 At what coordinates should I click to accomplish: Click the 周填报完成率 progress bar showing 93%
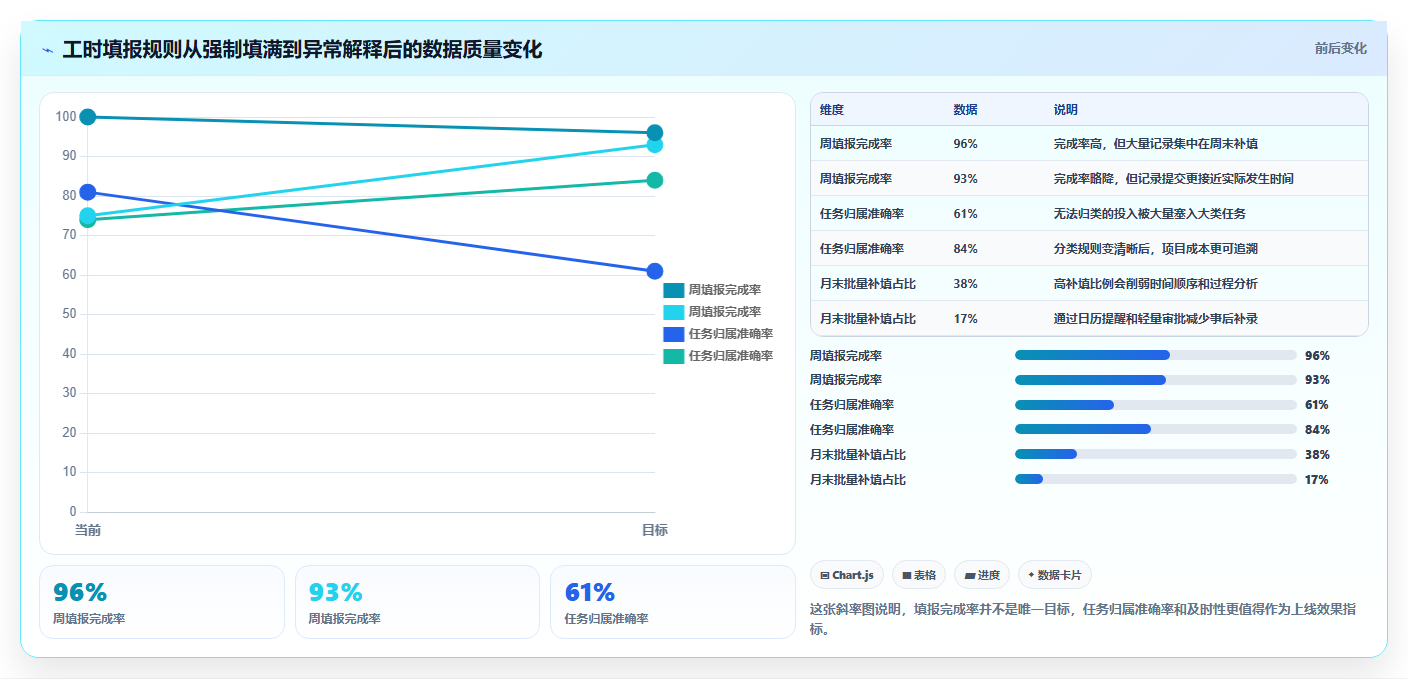pyautogui.click(x=1155, y=380)
